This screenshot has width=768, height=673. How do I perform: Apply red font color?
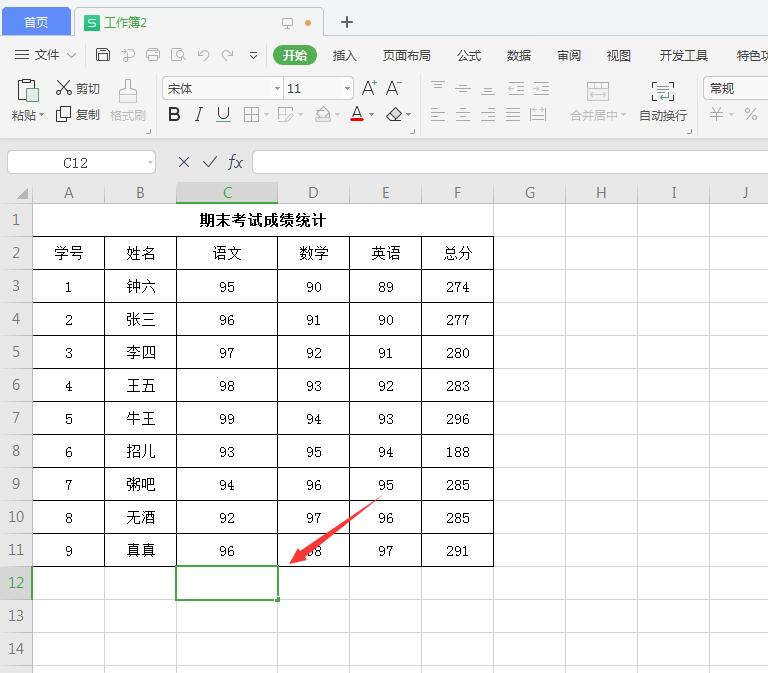pyautogui.click(x=357, y=114)
